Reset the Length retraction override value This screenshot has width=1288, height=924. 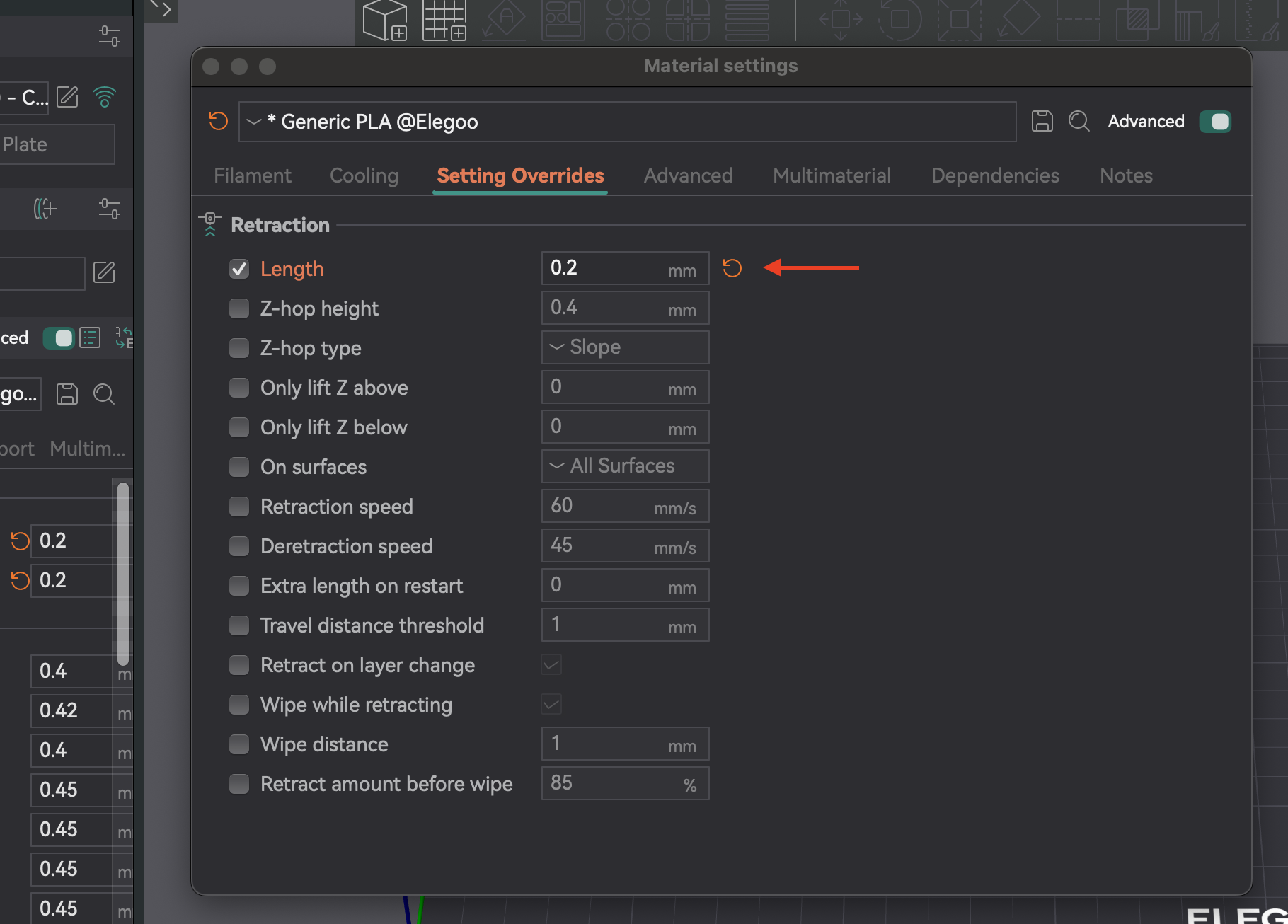coord(732,268)
